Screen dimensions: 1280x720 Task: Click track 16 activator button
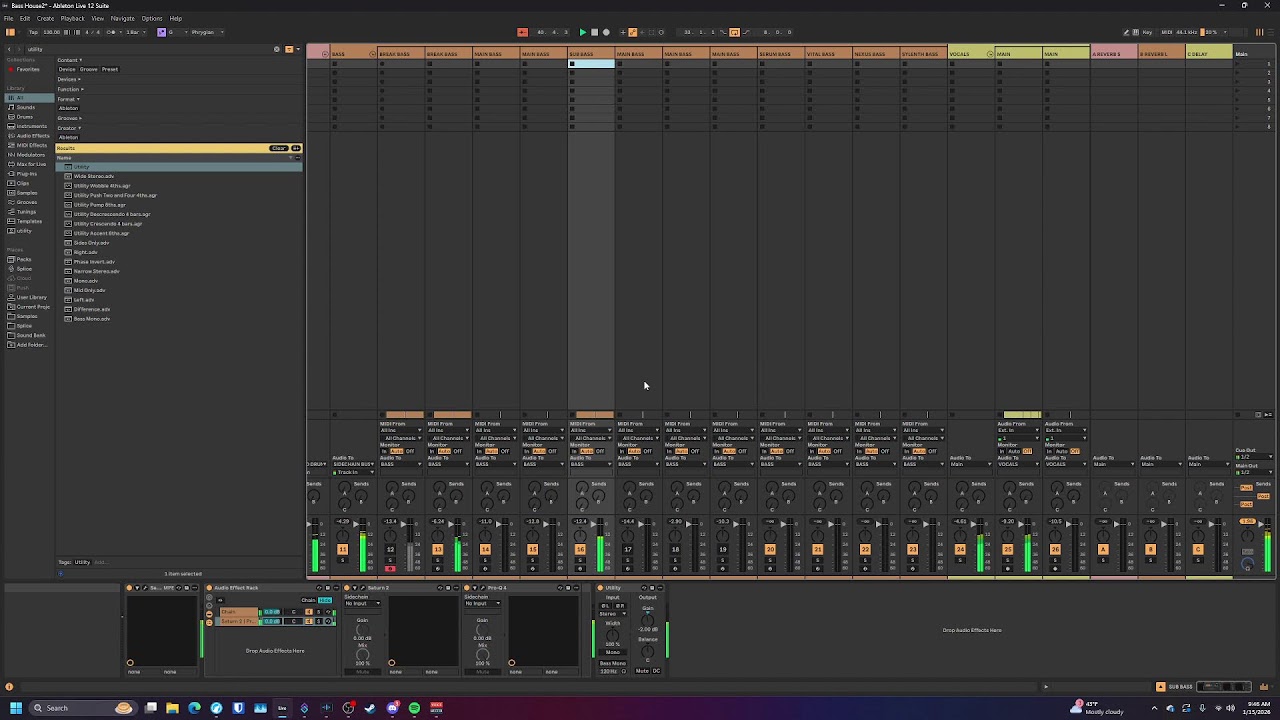tap(580, 549)
